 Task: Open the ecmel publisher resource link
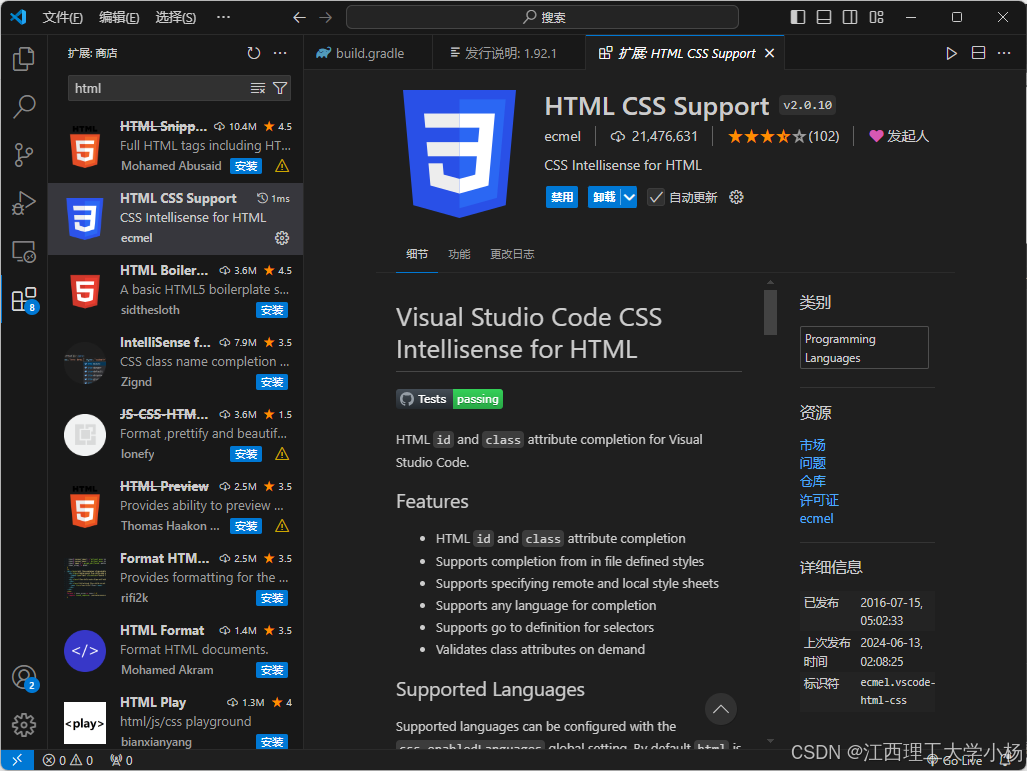click(817, 519)
